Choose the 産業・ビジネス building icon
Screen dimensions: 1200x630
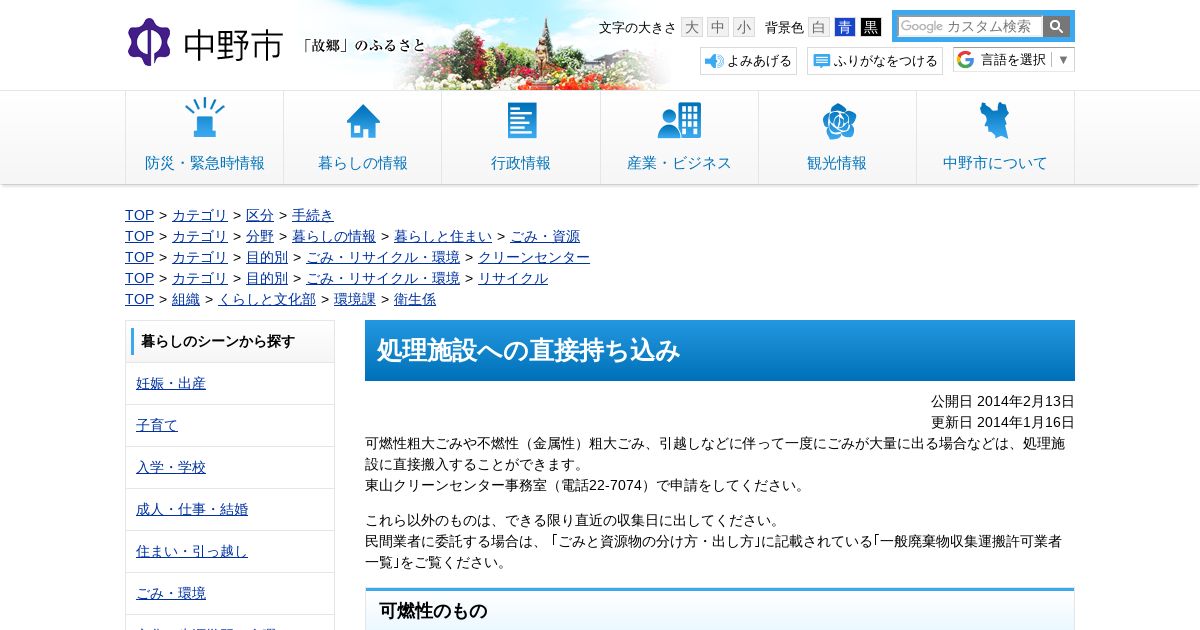coord(679,120)
